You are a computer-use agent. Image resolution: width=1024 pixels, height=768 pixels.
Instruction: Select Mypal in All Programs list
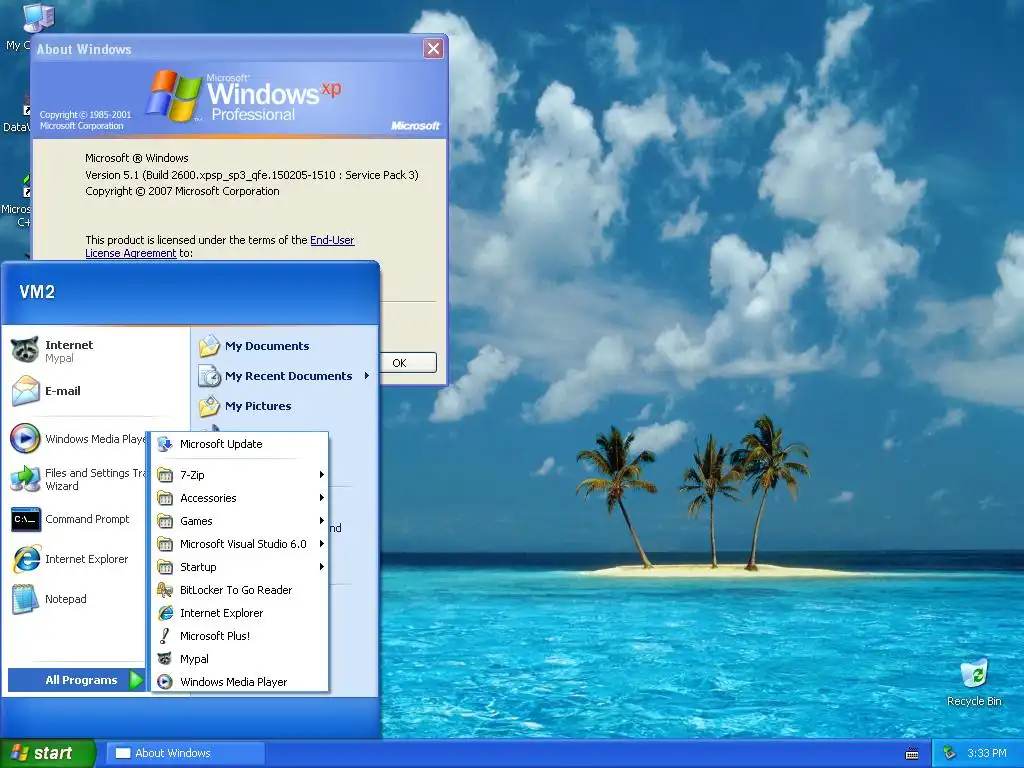[240, 659]
